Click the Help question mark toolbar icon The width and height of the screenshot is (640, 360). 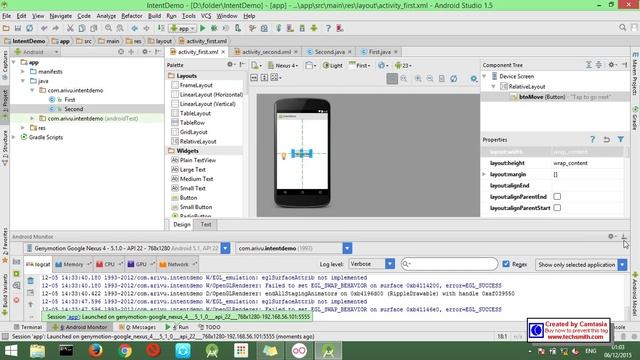click(x=328, y=28)
